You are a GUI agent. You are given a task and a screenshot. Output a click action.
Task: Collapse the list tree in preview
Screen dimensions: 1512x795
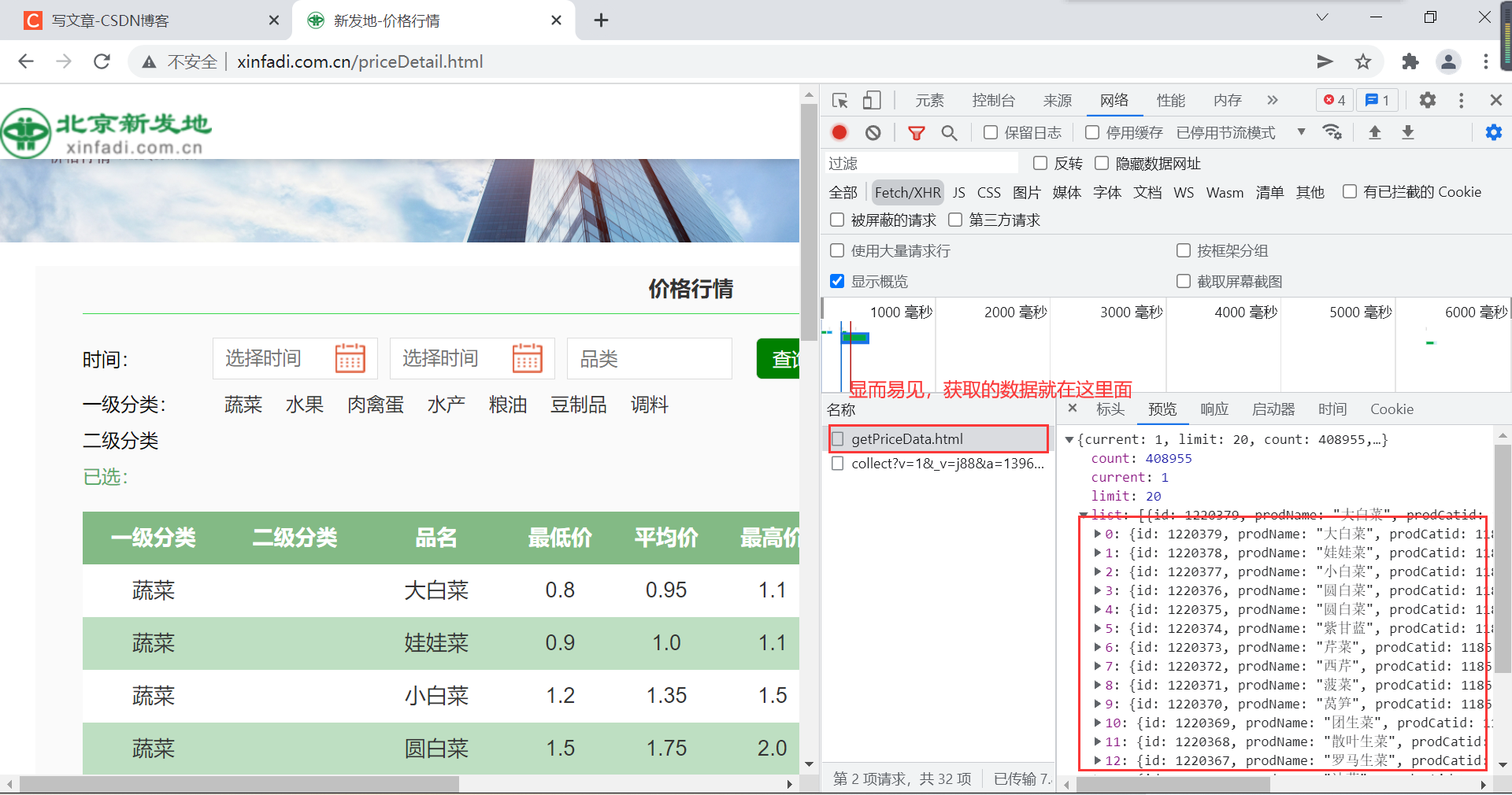tap(1083, 515)
